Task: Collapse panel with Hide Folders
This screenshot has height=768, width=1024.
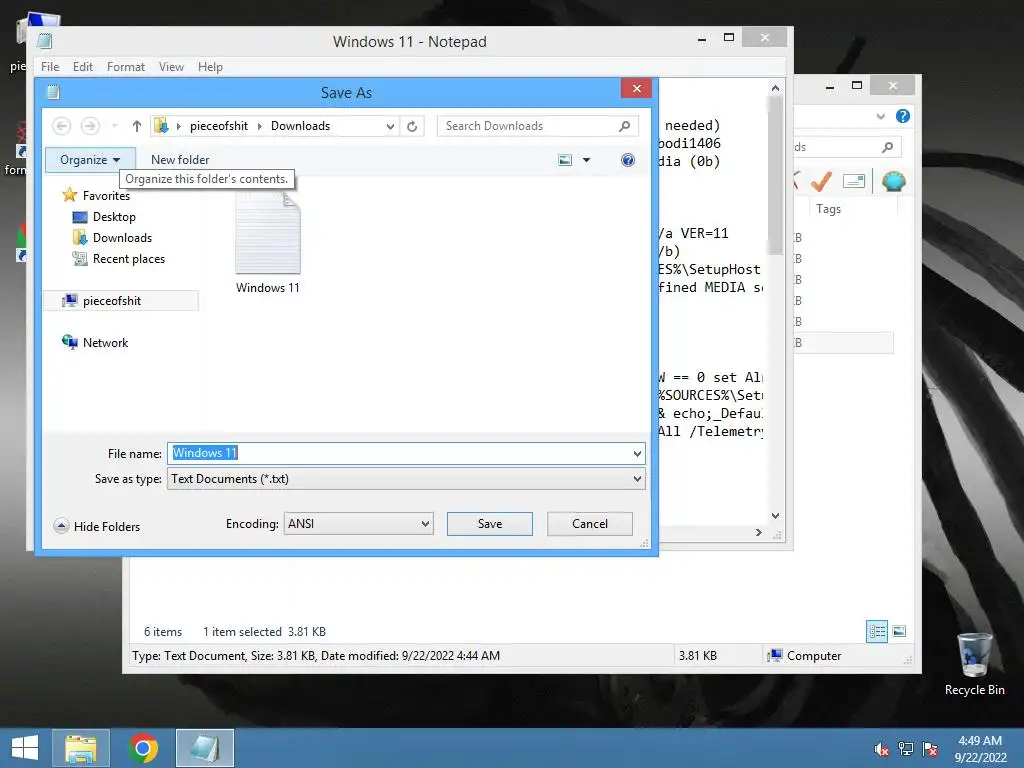Action: coord(97,526)
